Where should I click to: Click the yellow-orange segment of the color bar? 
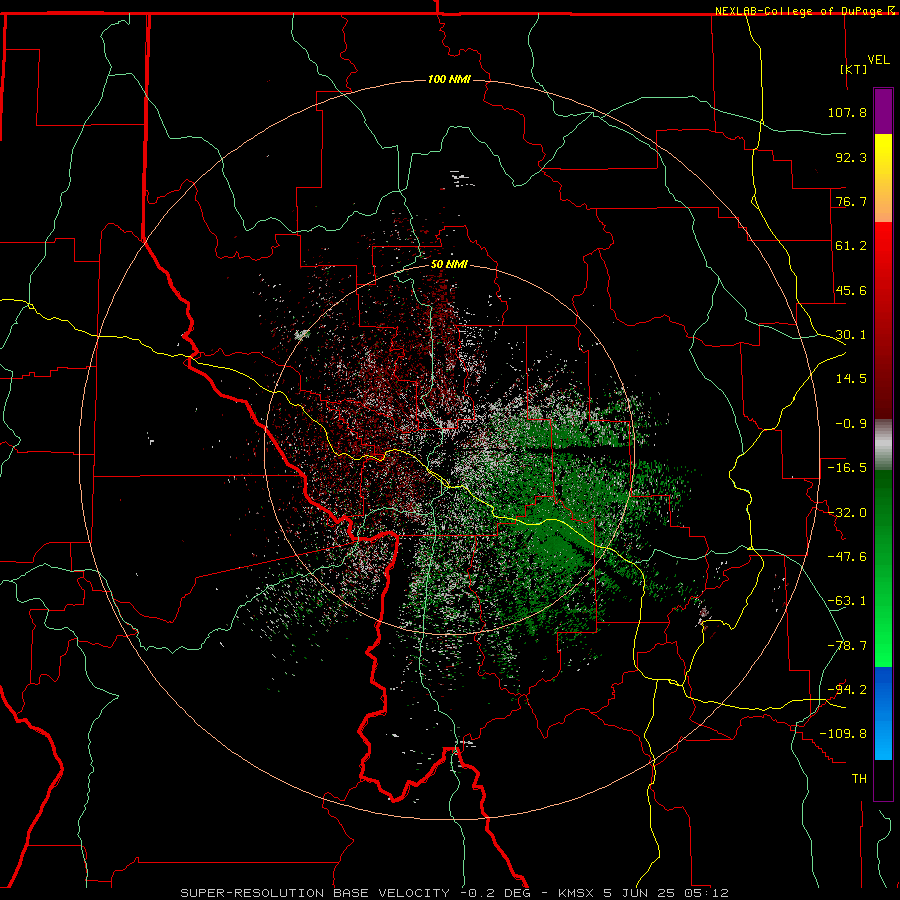point(883,178)
